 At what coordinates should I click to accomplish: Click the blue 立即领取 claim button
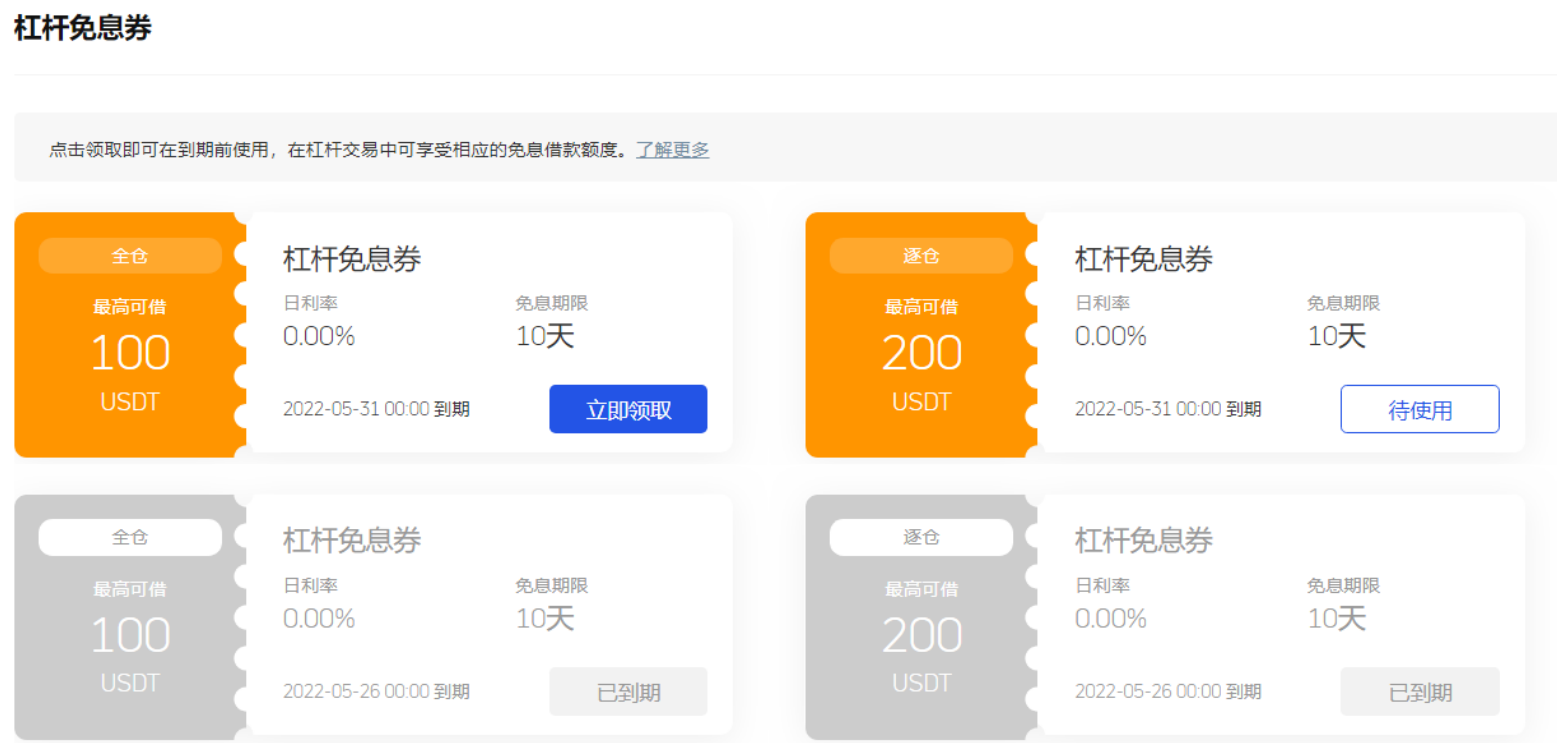(x=628, y=409)
